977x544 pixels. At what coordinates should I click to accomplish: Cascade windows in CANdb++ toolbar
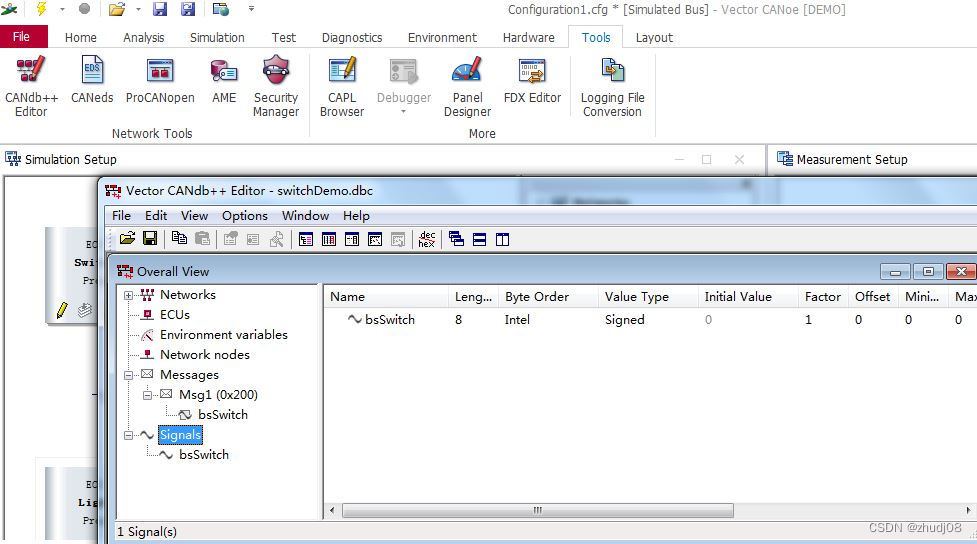point(456,239)
